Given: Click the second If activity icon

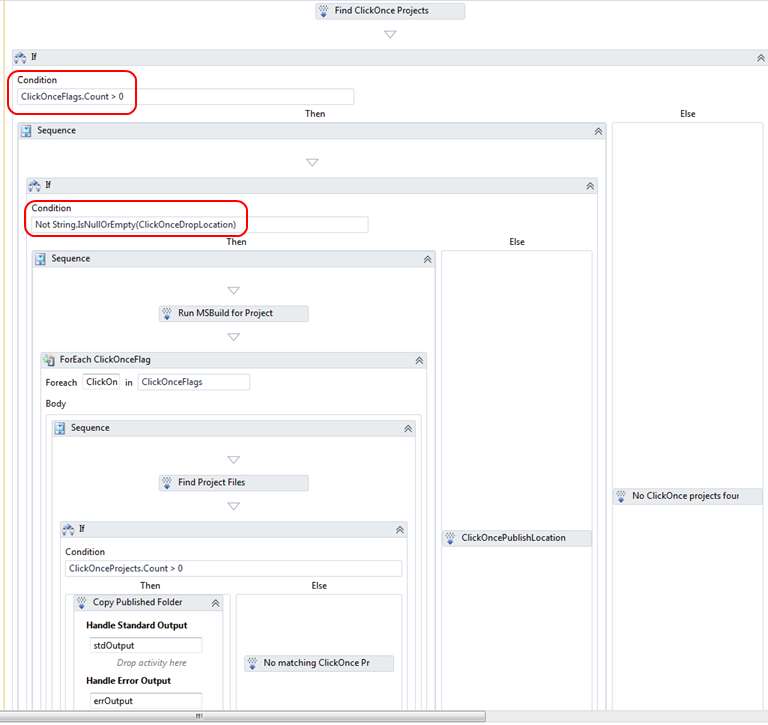Looking at the screenshot, I should (x=34, y=186).
